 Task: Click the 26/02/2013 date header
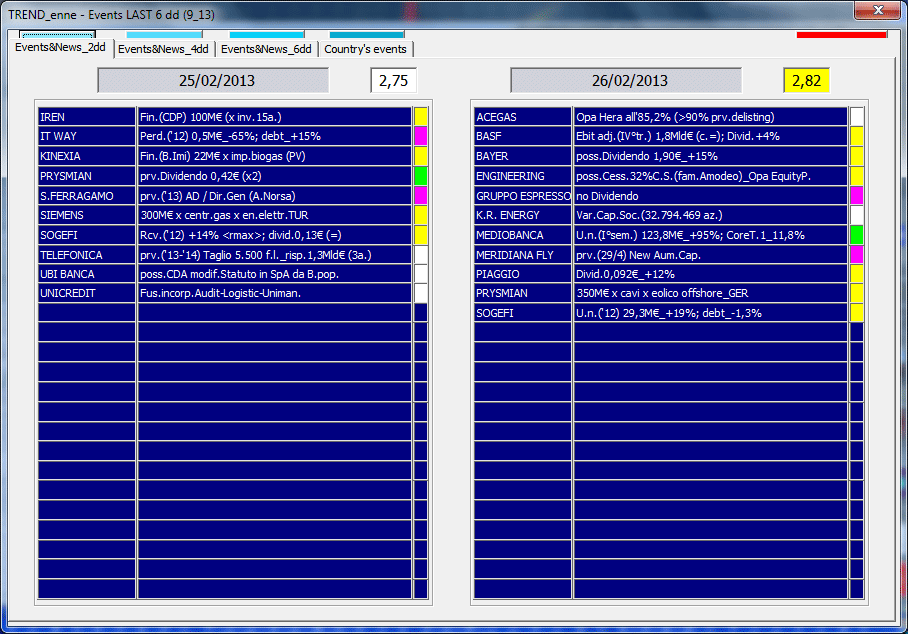(x=626, y=80)
